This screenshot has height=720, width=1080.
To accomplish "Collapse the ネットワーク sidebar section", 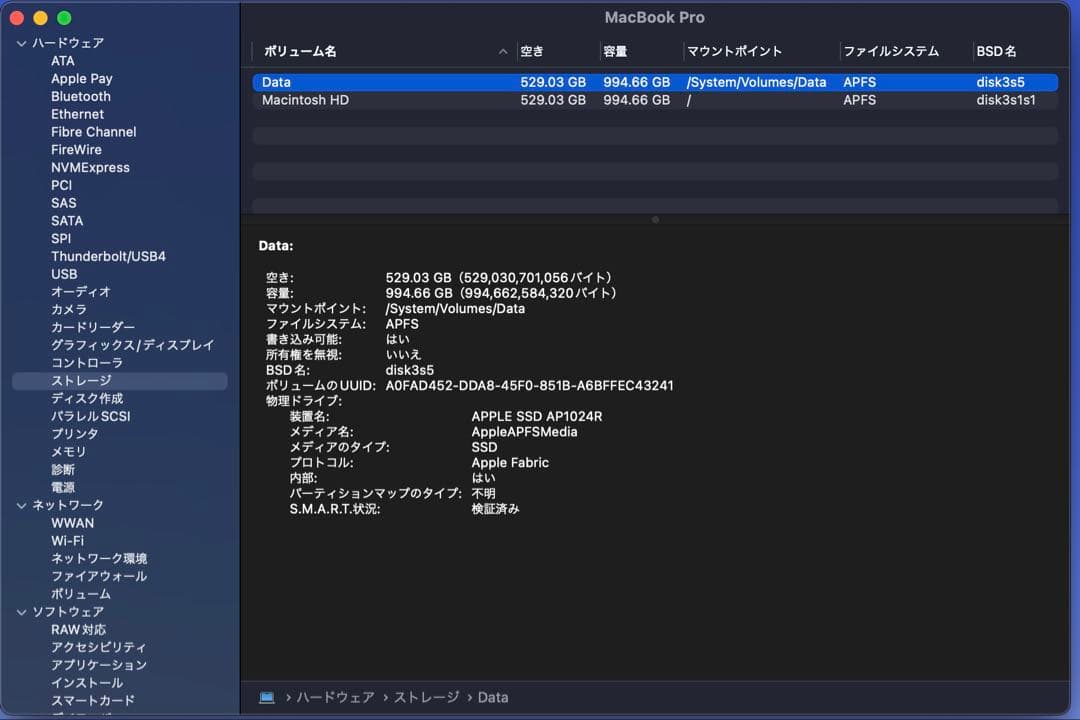I will pos(21,505).
